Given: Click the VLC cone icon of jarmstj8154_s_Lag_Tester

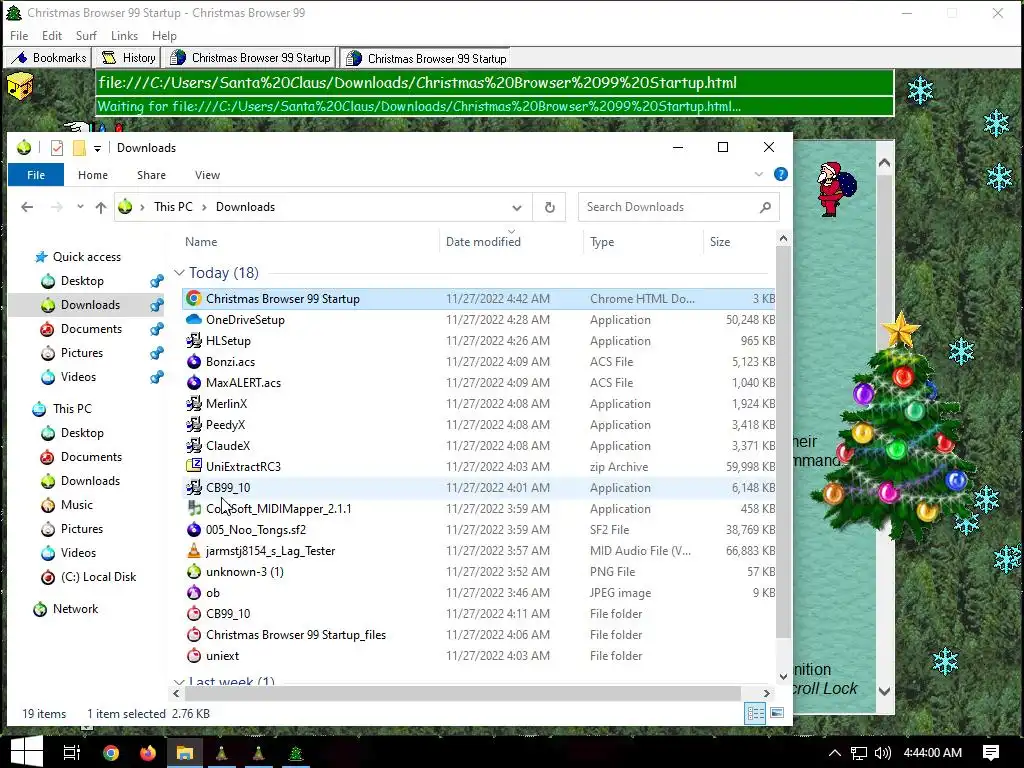Looking at the screenshot, I should (x=193, y=551).
